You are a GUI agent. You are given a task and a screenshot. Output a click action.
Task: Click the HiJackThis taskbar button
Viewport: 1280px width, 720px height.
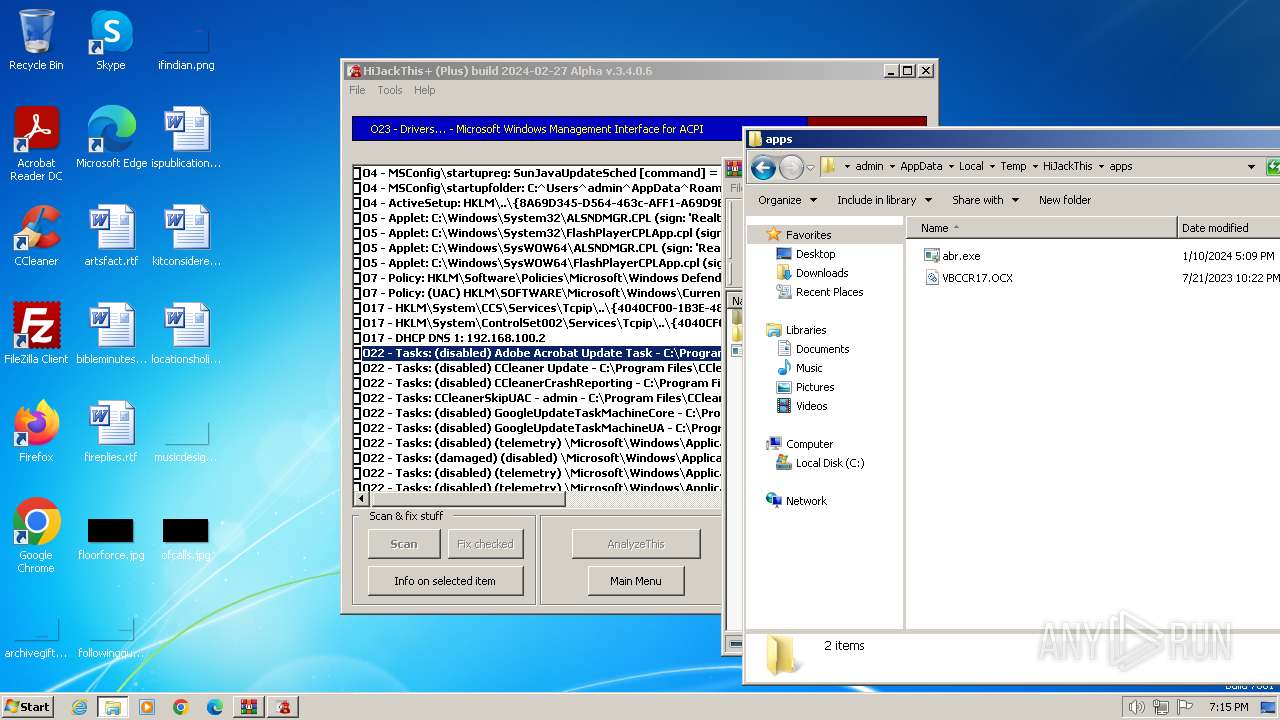coord(284,707)
